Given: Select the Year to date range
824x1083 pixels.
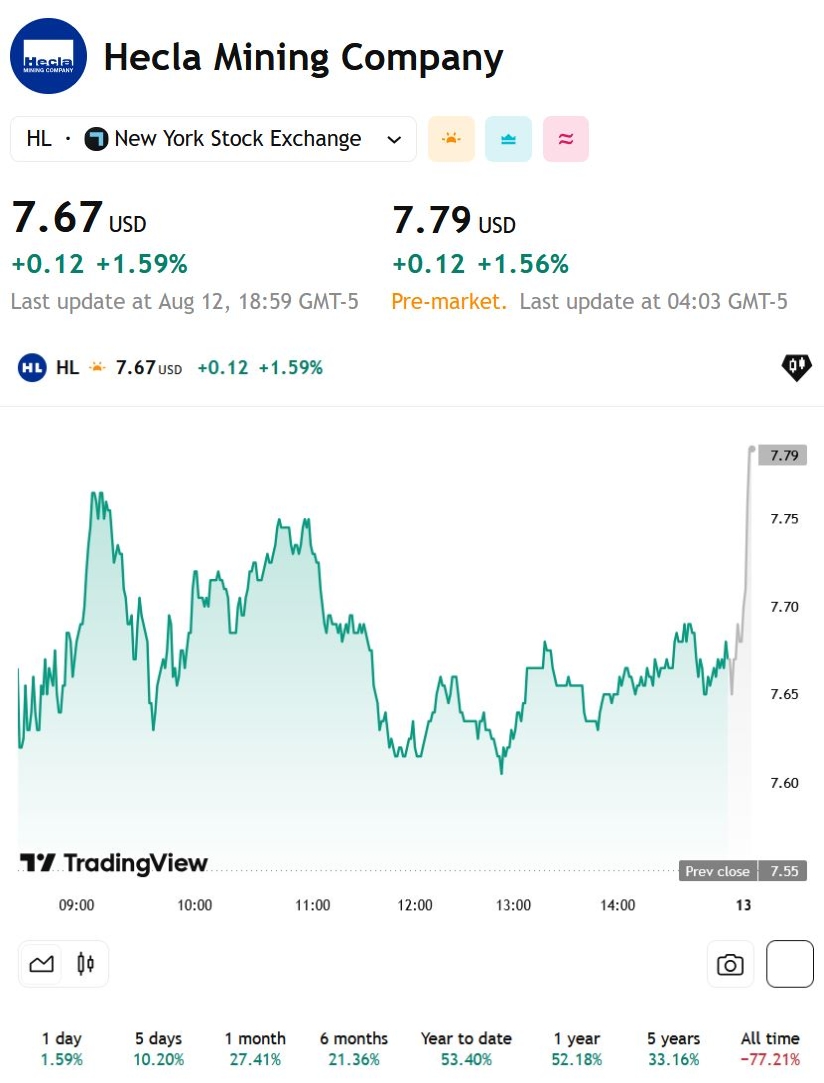Looking at the screenshot, I should pyautogui.click(x=466, y=1048).
